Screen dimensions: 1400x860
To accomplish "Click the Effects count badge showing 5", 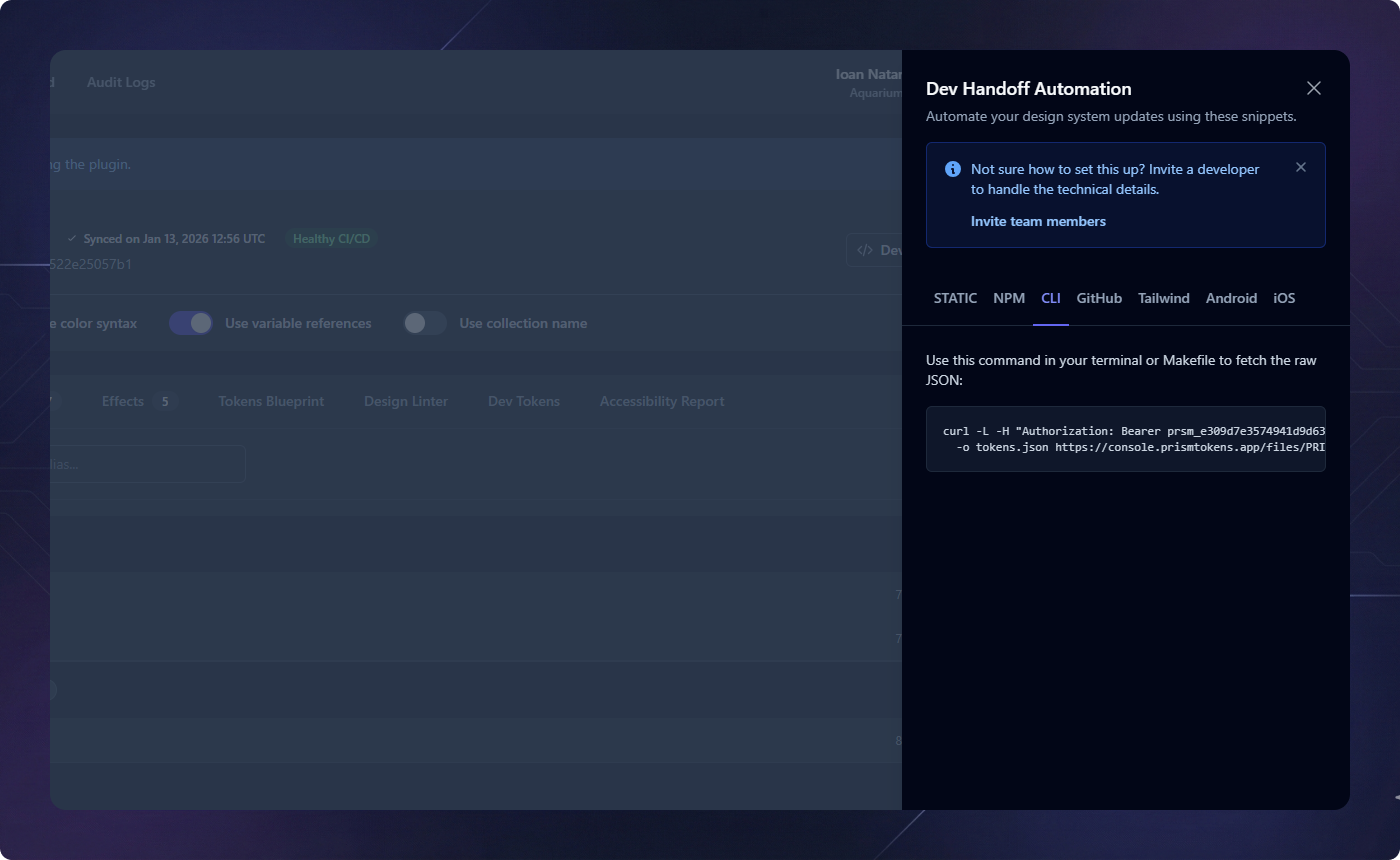I will pyautogui.click(x=165, y=401).
